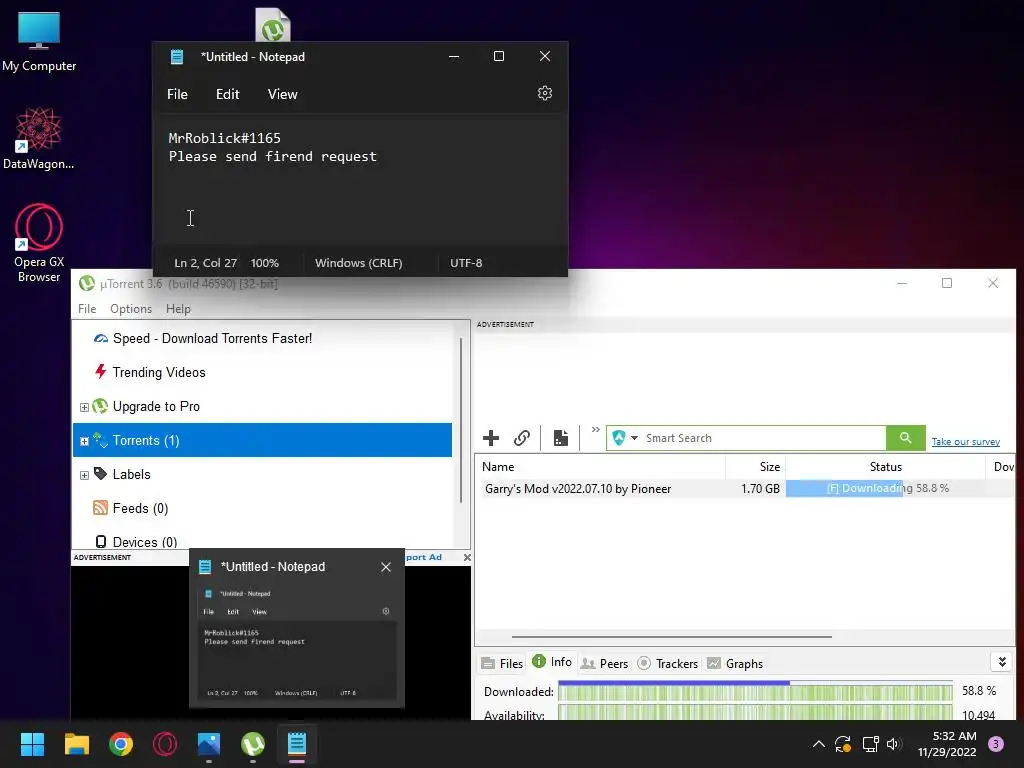Sort torrents by Size column header
The width and height of the screenshot is (1024, 768).
click(x=756, y=467)
